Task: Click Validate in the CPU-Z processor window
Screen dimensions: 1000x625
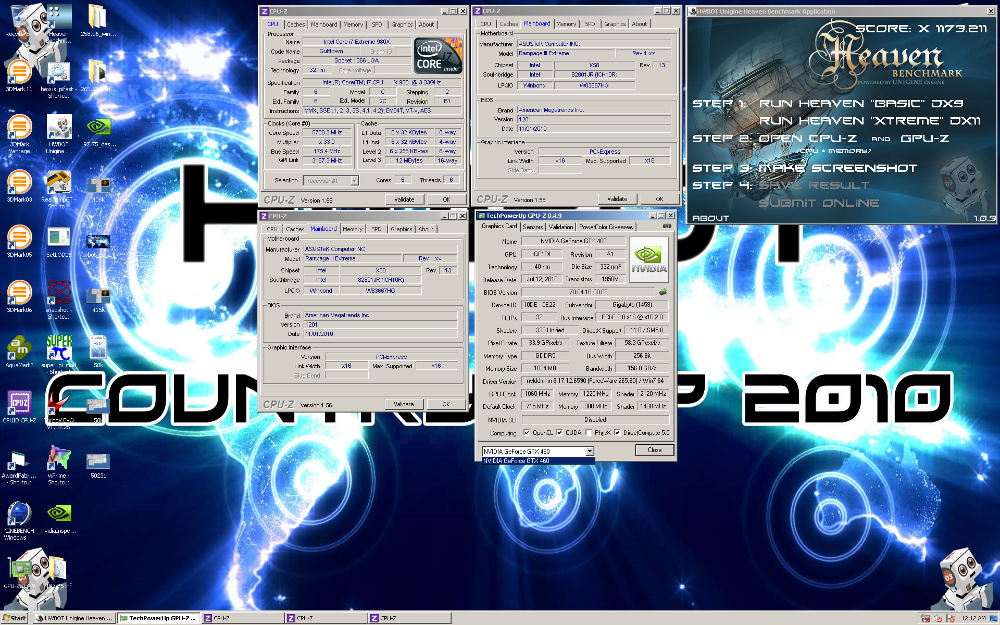Action: pyautogui.click(x=404, y=200)
